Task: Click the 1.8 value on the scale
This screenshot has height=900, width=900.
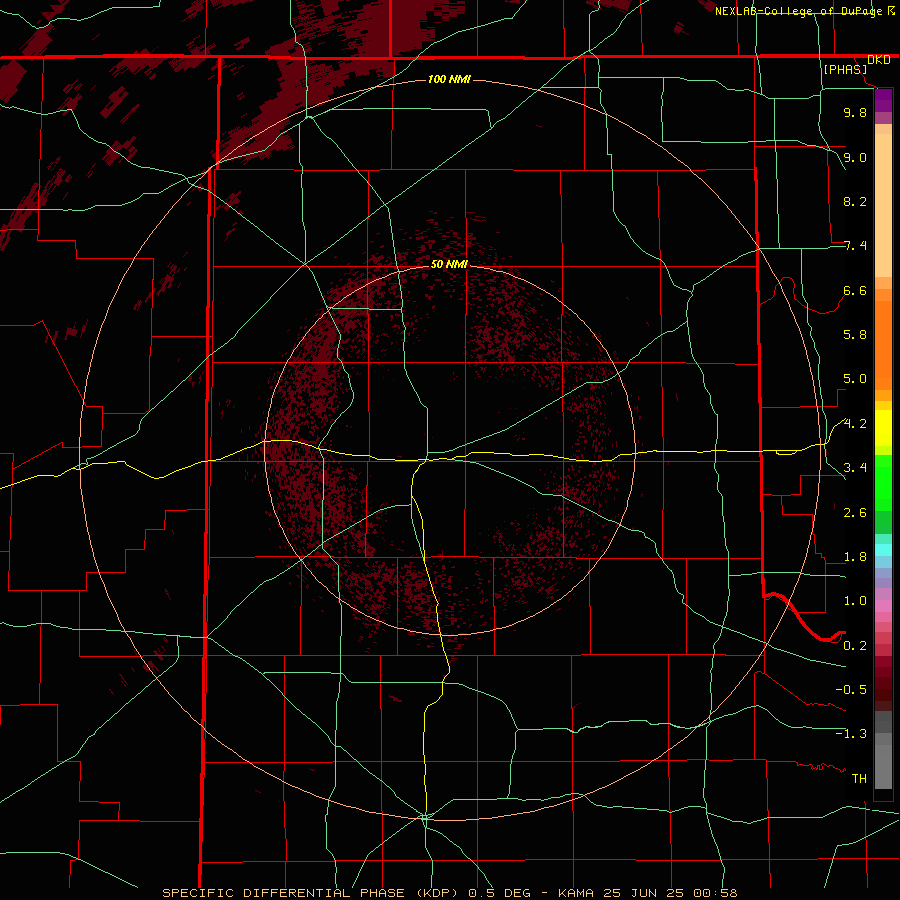Action: coord(855,557)
